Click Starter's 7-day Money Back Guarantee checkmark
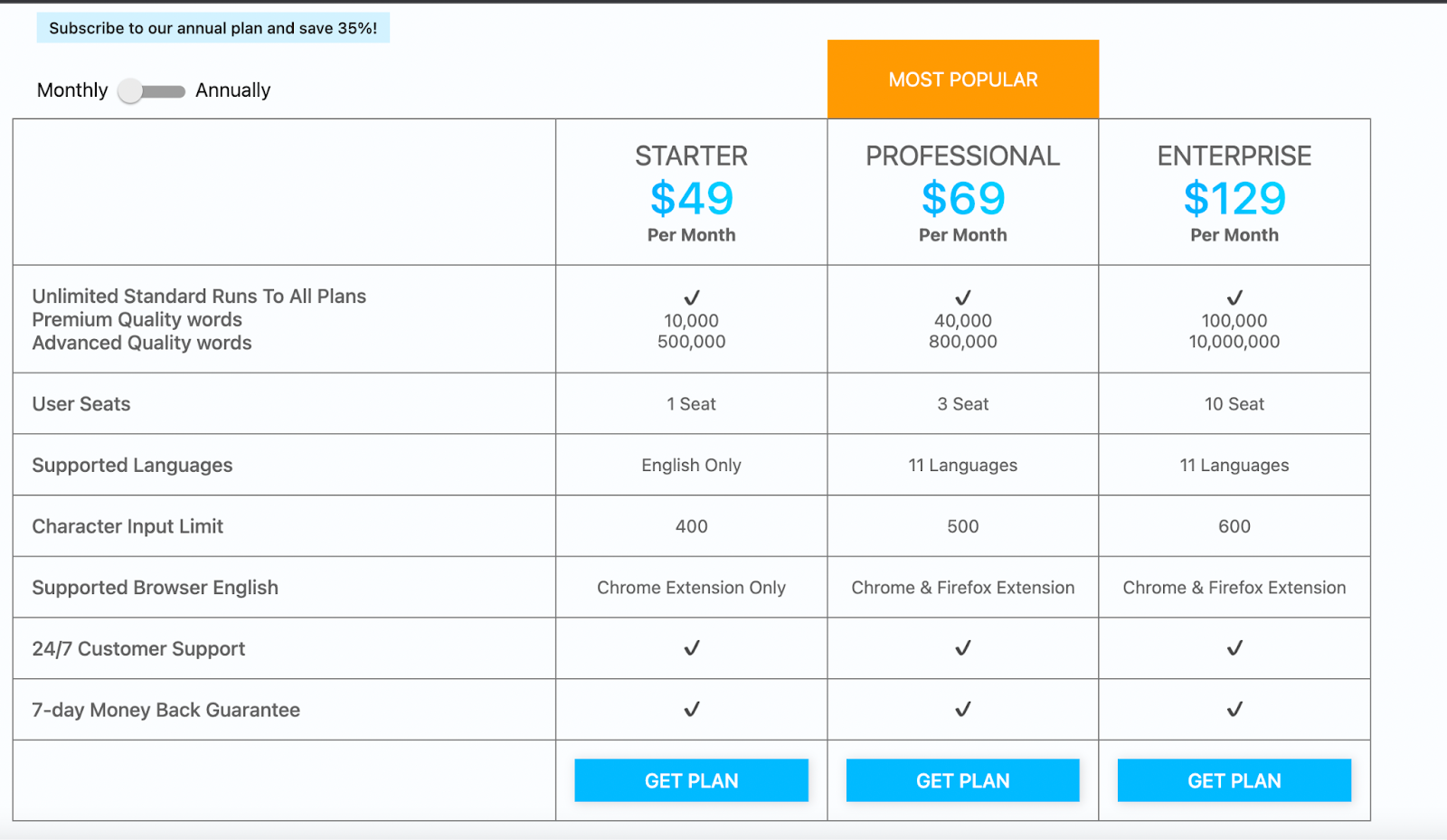This screenshot has width=1447, height=840. point(692,710)
